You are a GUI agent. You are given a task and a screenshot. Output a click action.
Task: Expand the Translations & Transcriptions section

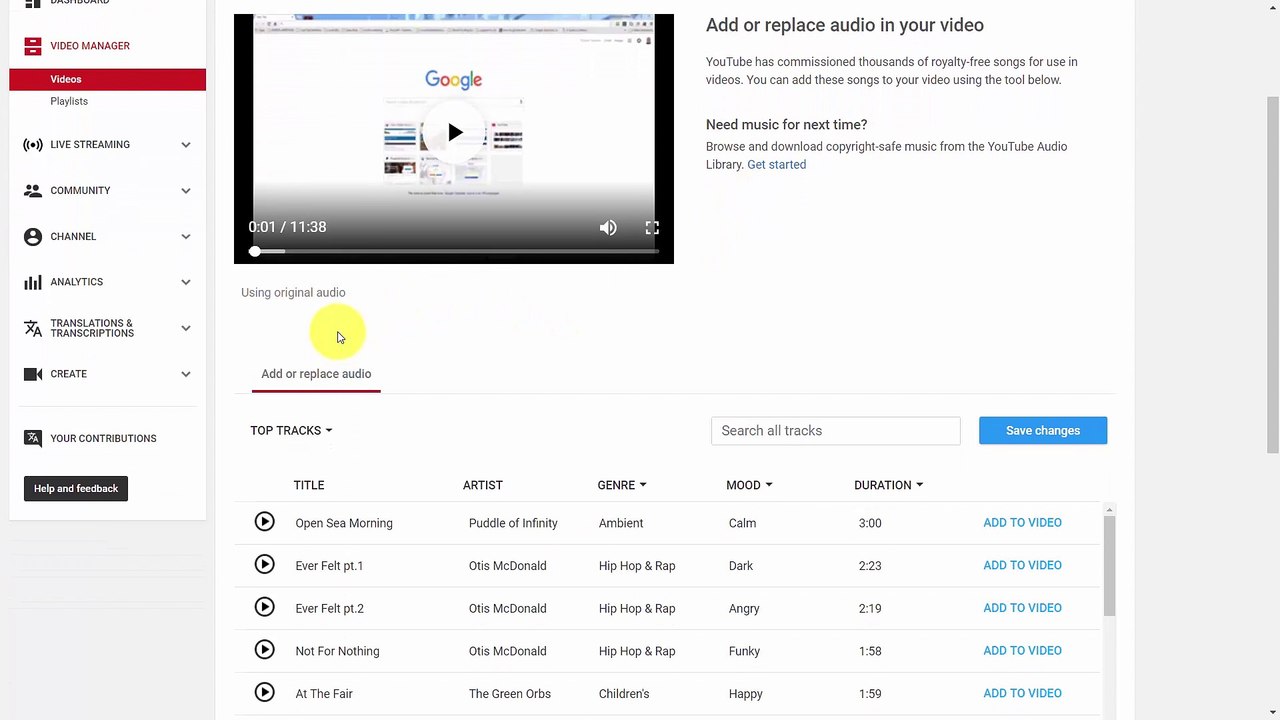coord(186,328)
